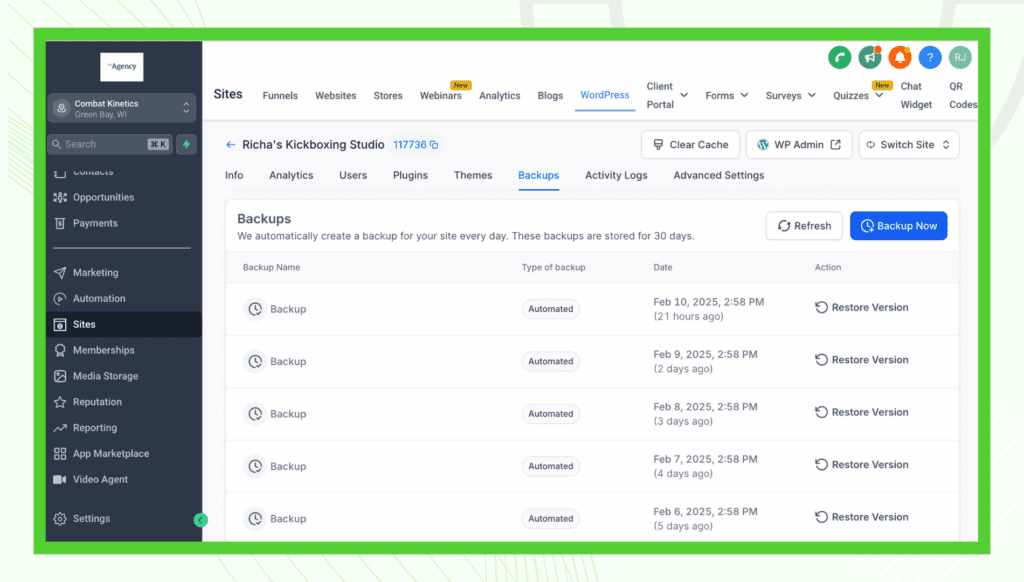Image resolution: width=1024 pixels, height=582 pixels.
Task: Open the RJ user avatar
Action: (x=960, y=58)
